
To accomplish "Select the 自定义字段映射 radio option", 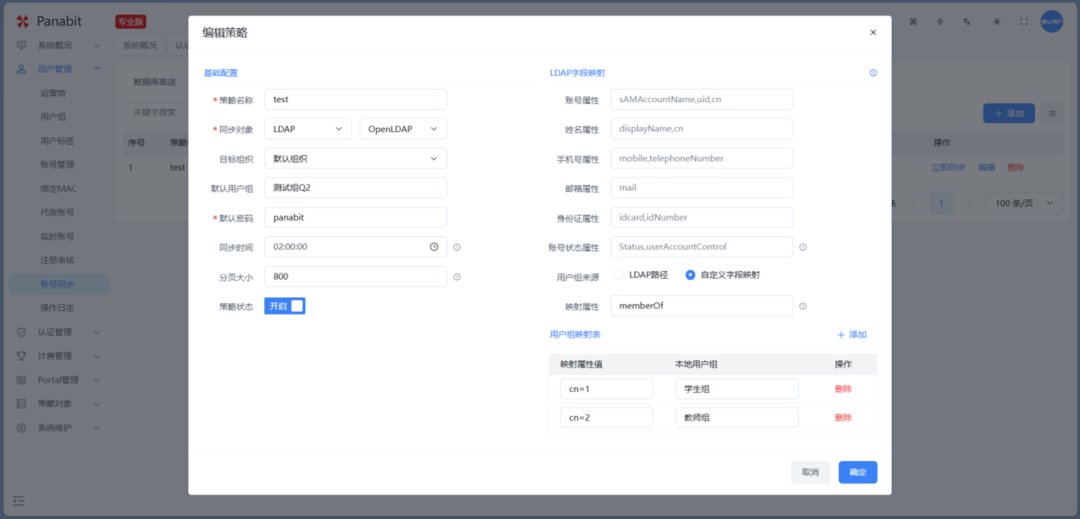I will (690, 275).
